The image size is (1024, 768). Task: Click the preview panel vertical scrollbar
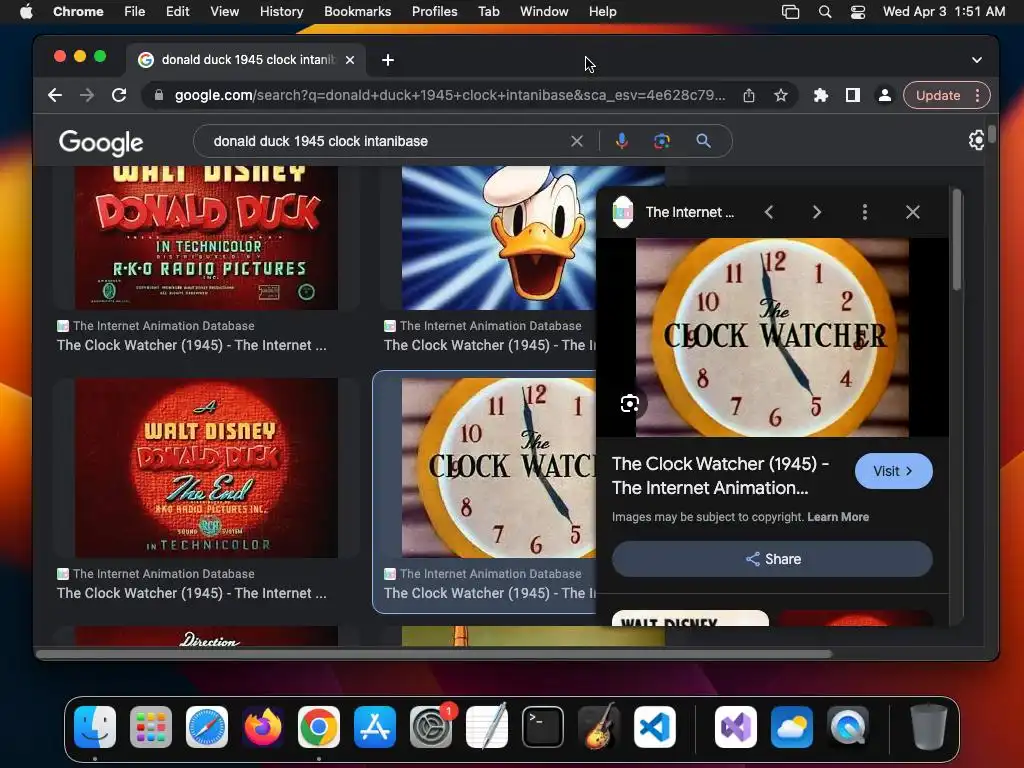pos(957,240)
